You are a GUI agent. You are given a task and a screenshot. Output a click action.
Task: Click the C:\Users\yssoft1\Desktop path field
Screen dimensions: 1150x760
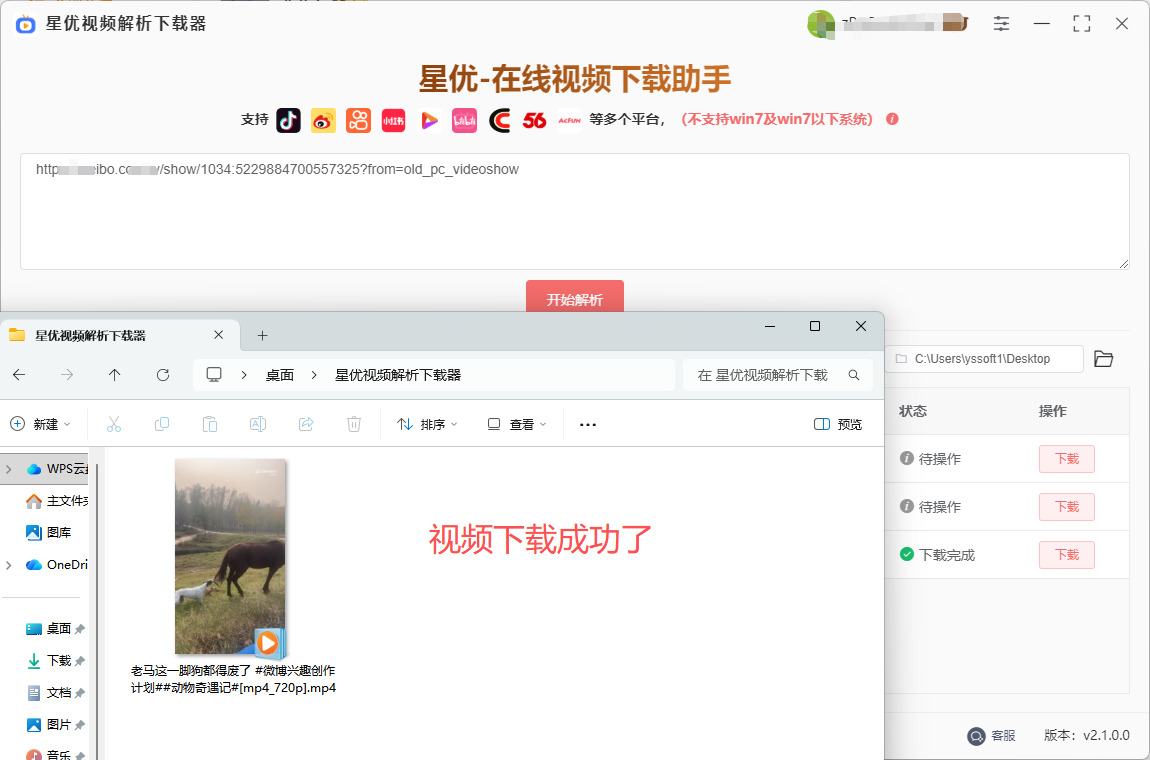pos(984,359)
